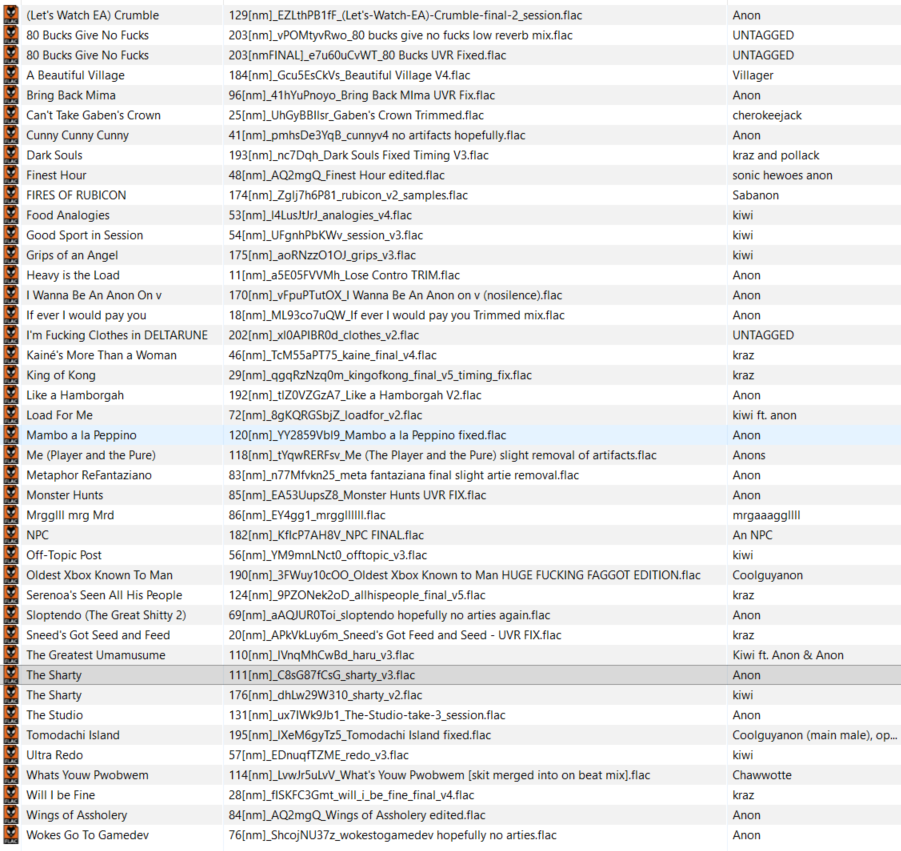Click the file icon next to Monster Hunts
This screenshot has height=851, width=901.
pyautogui.click(x=11, y=495)
